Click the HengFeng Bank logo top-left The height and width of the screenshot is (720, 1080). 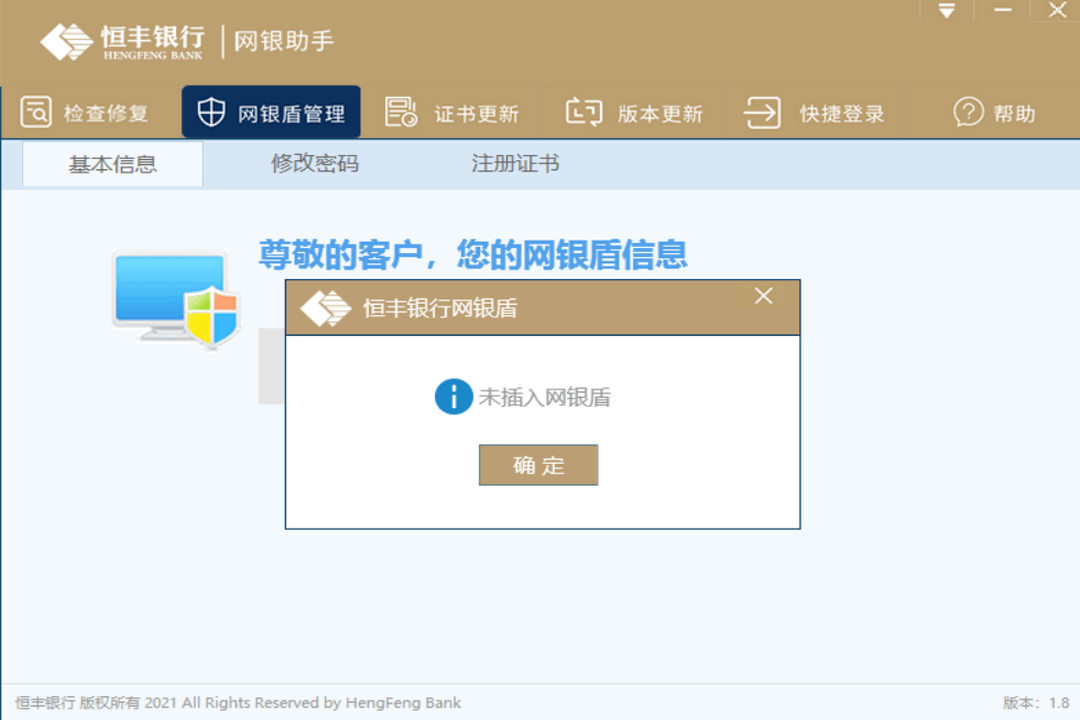point(64,43)
